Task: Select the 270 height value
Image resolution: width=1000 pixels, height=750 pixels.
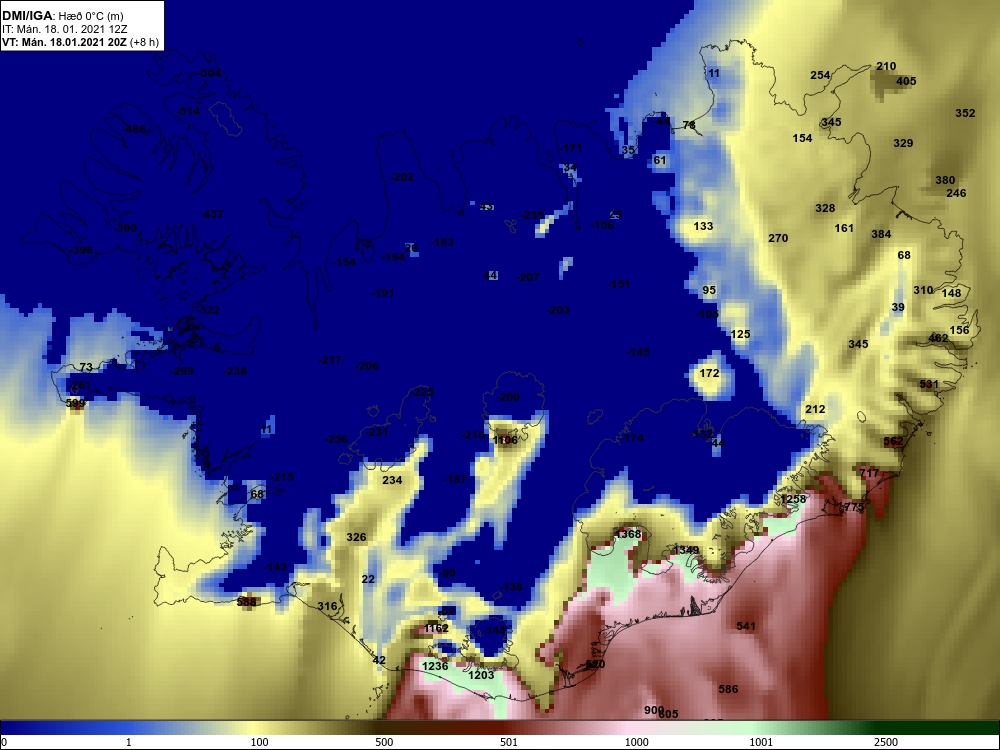Action: point(778,238)
